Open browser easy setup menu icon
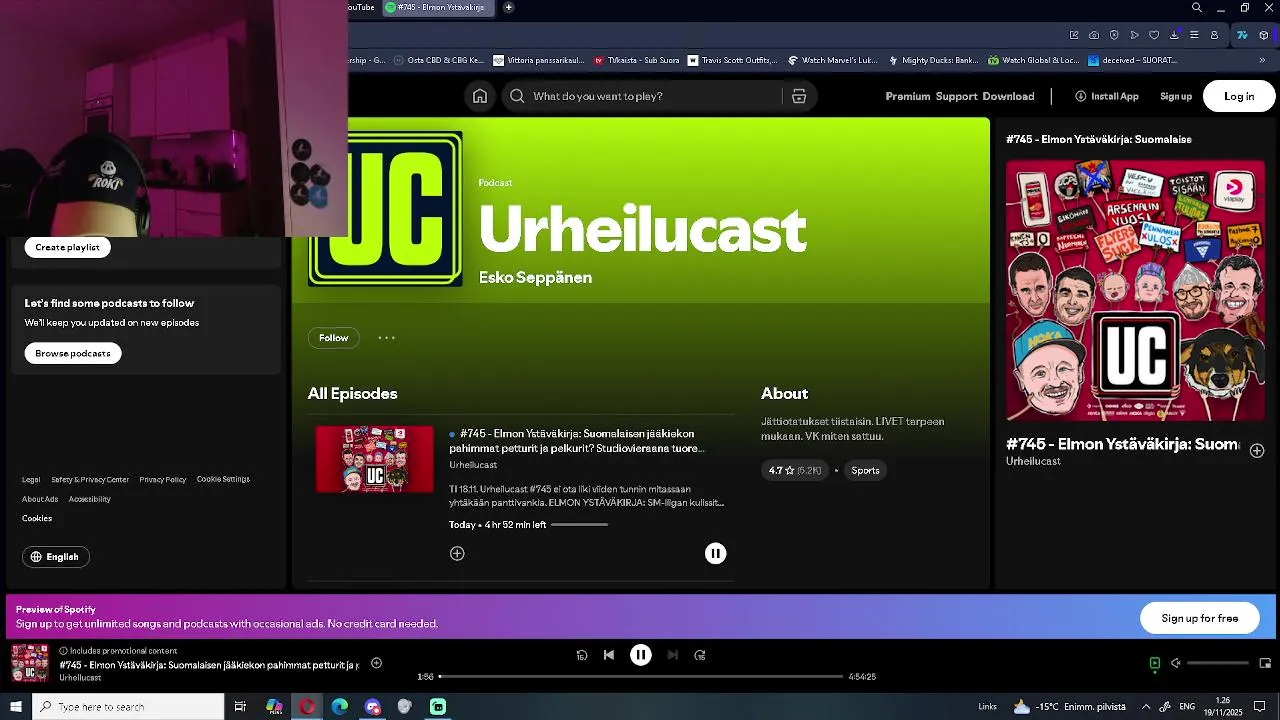This screenshot has height=720, width=1280. [1194, 35]
